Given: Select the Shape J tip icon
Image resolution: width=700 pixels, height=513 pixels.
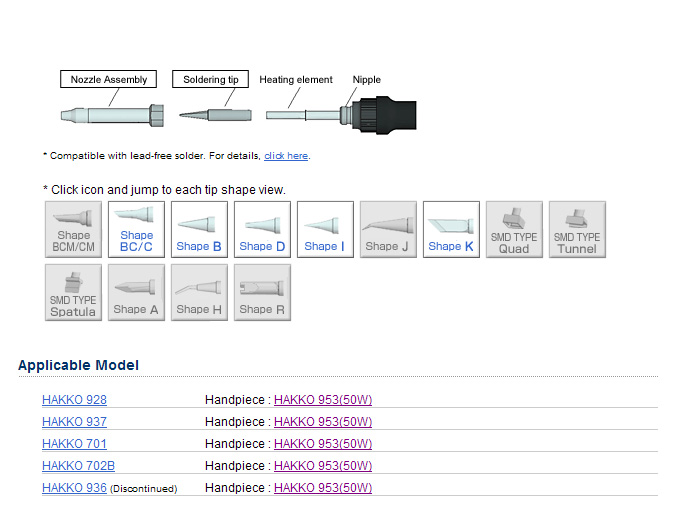Looking at the screenshot, I should (387, 230).
